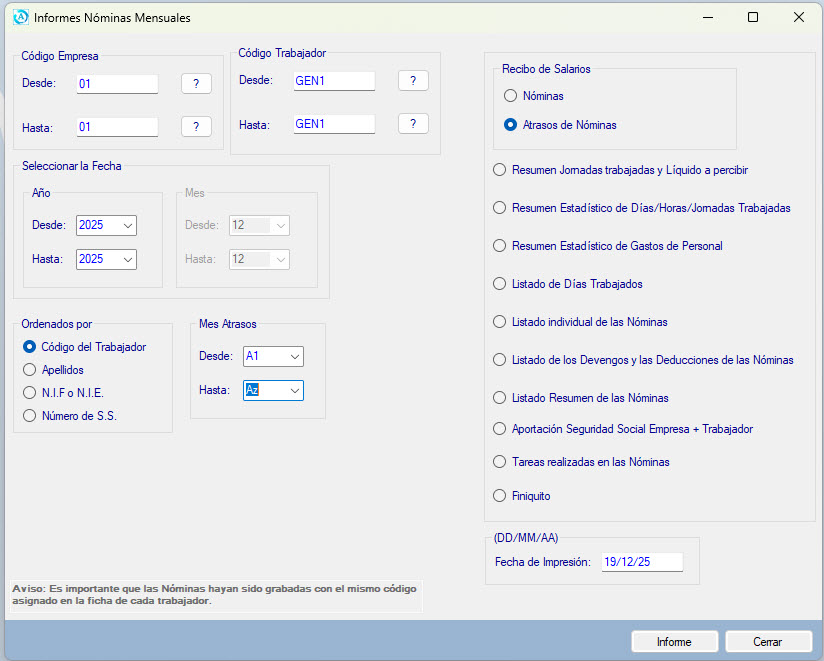824x661 pixels.
Task: Click the Fecha de Impresión field
Action: pos(640,562)
